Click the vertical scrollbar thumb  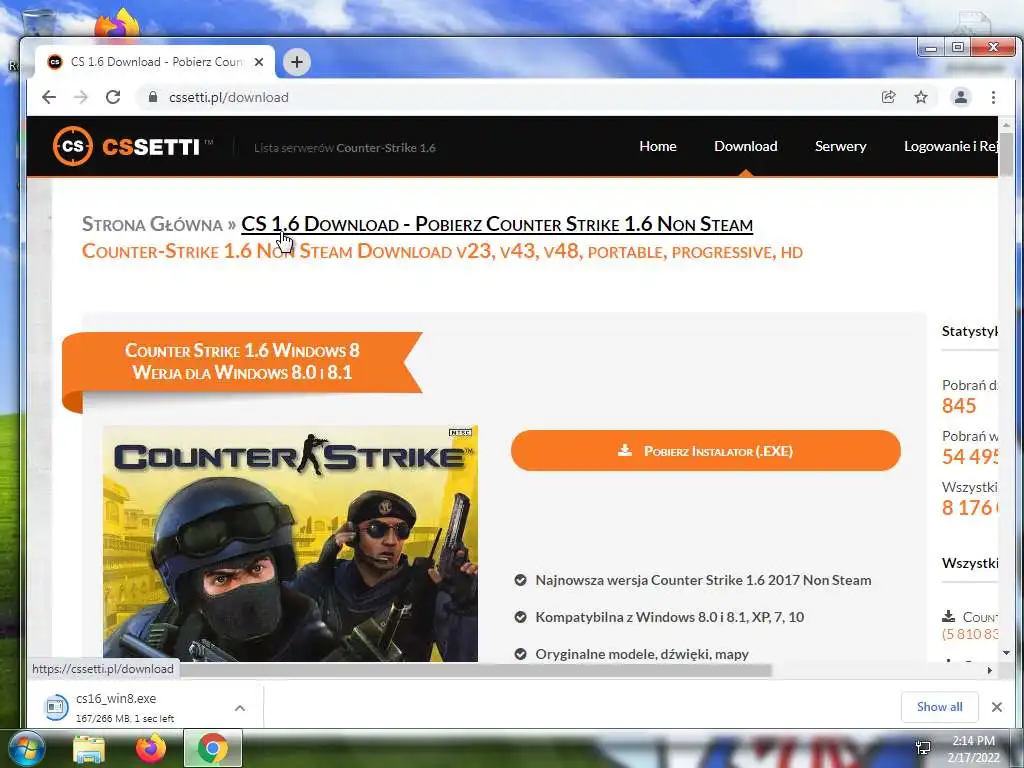(1006, 154)
